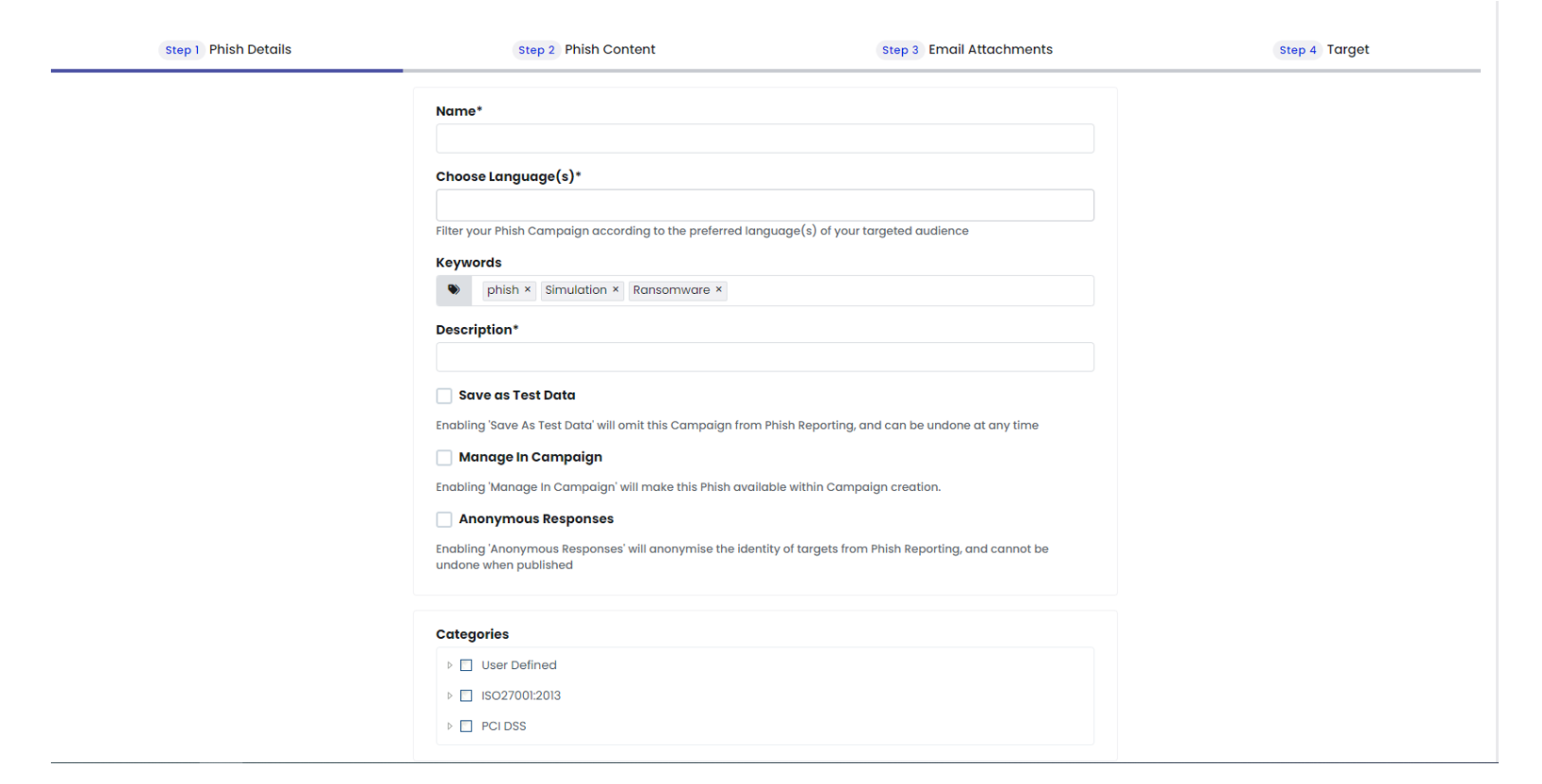The width and height of the screenshot is (1542, 784).
Task: Open the Choose Language(s) dropdown field
Action: [x=764, y=205]
